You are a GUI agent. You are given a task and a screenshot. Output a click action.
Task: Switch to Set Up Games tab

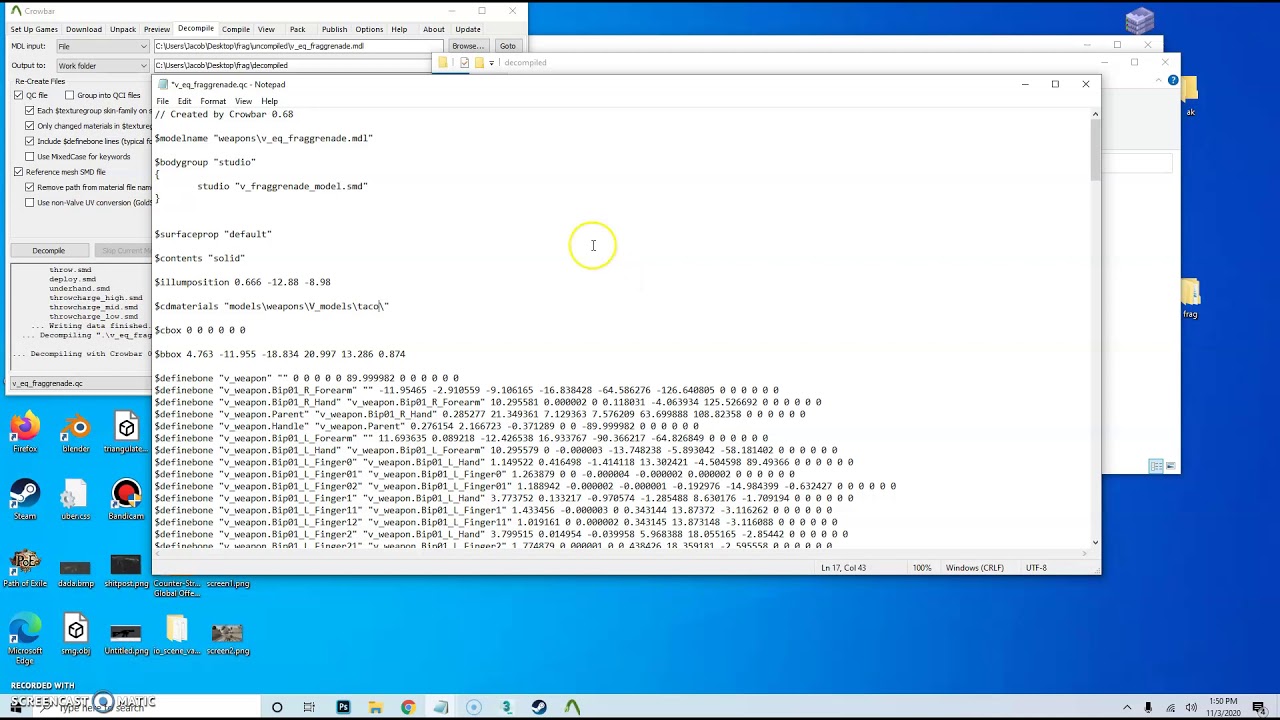click(34, 29)
